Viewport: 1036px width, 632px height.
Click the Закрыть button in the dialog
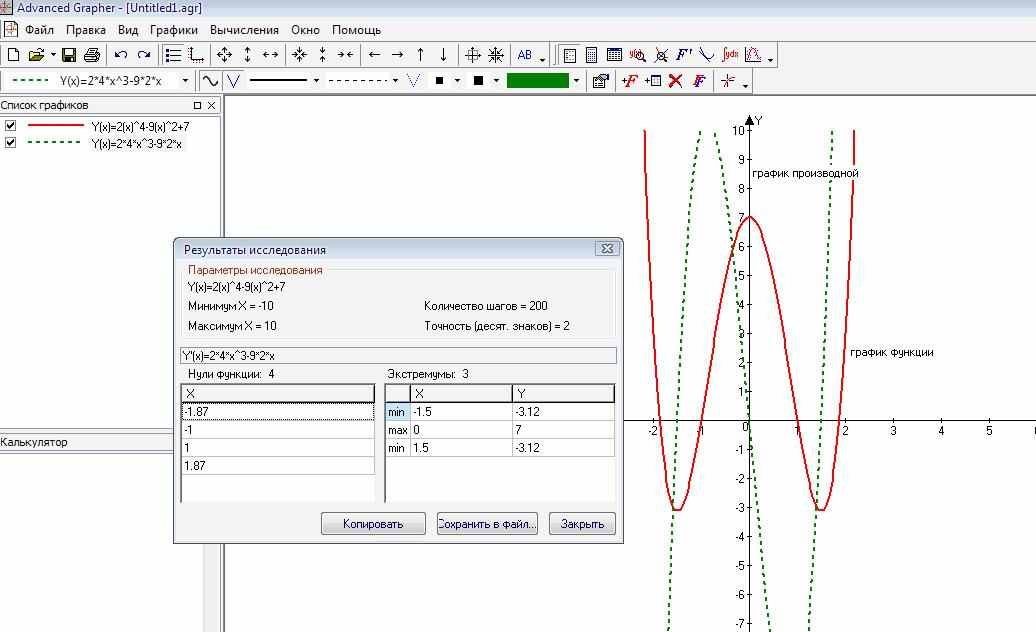[582, 524]
